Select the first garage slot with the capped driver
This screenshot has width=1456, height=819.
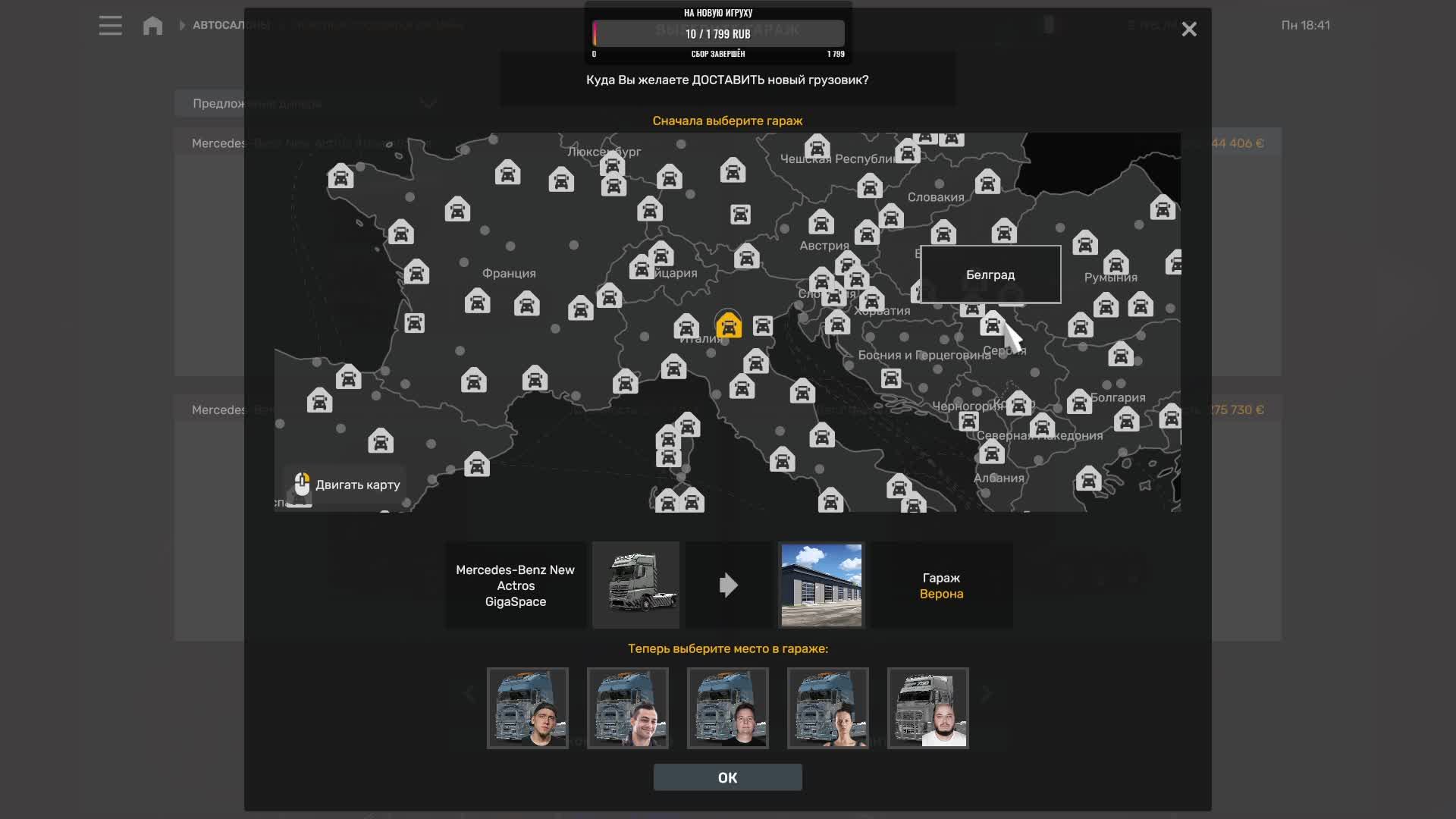(528, 708)
